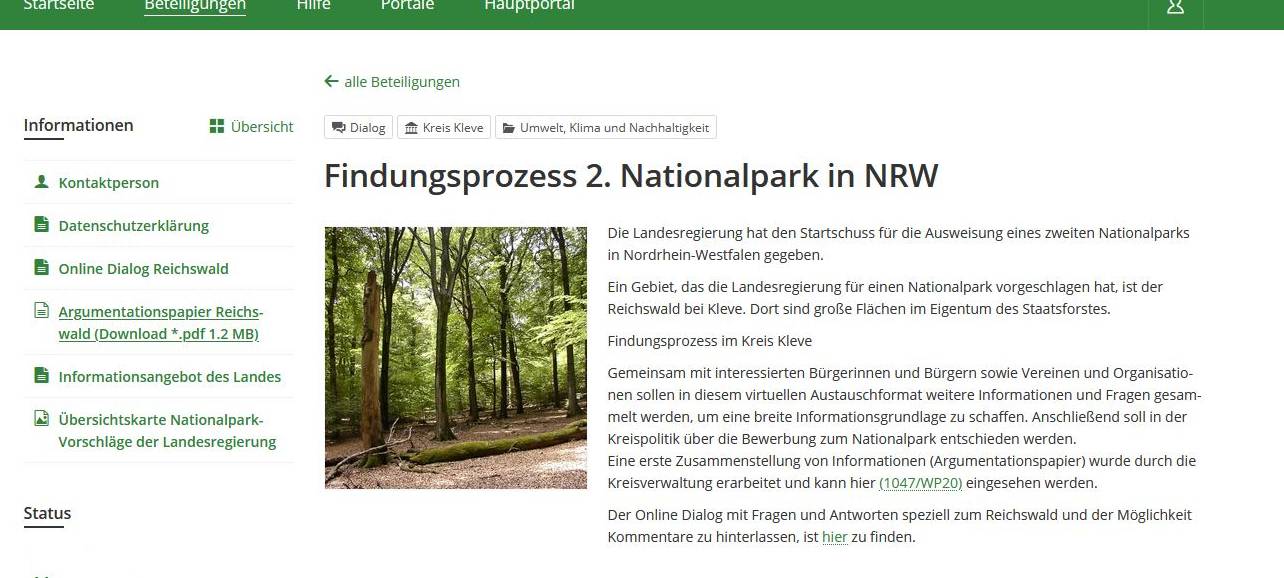Click the document icon beside Informationsangebot des Landes
The image size is (1284, 578).
point(40,376)
